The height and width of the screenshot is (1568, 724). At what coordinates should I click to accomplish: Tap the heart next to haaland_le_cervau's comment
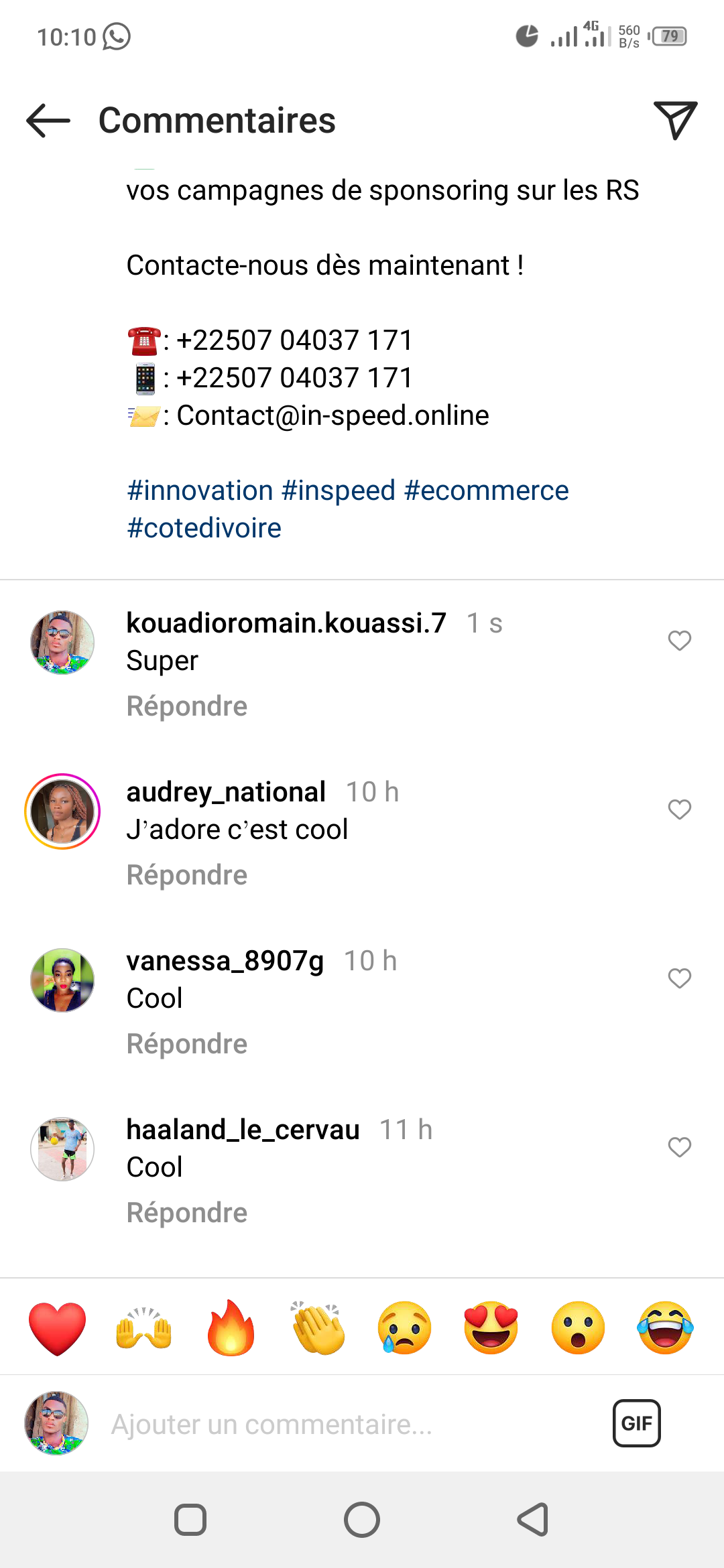click(679, 1147)
